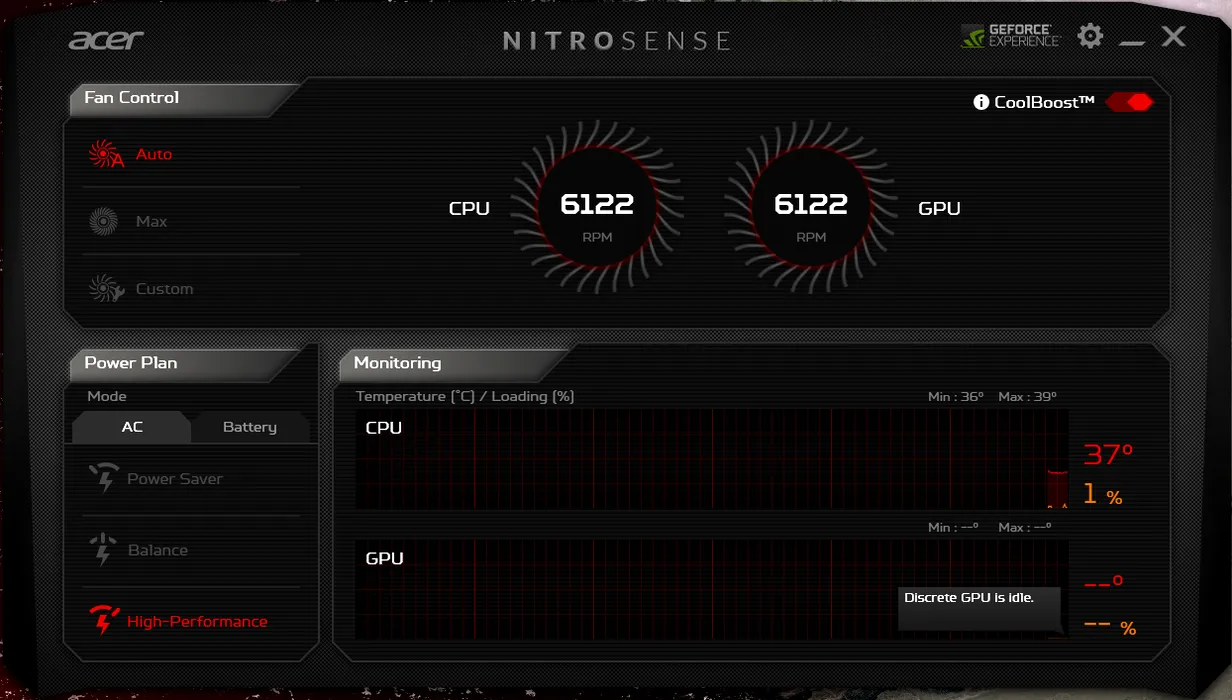
Task: Select Custom fan control label
Action: (x=164, y=289)
